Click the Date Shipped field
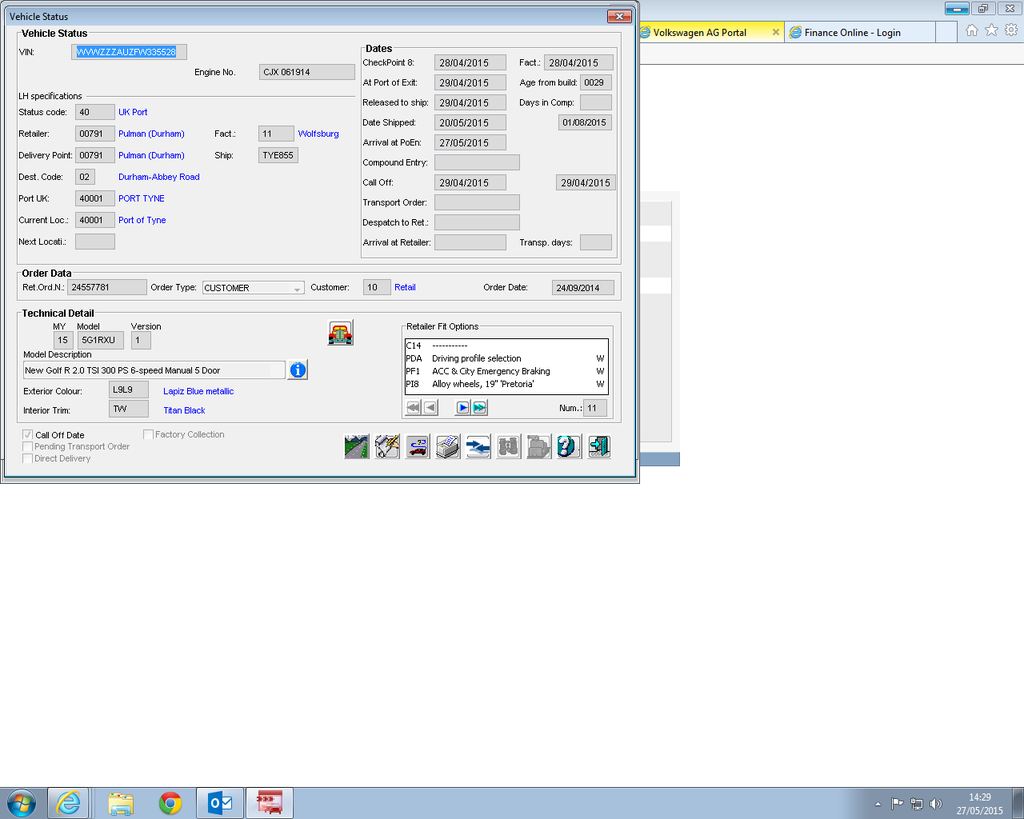 (470, 123)
